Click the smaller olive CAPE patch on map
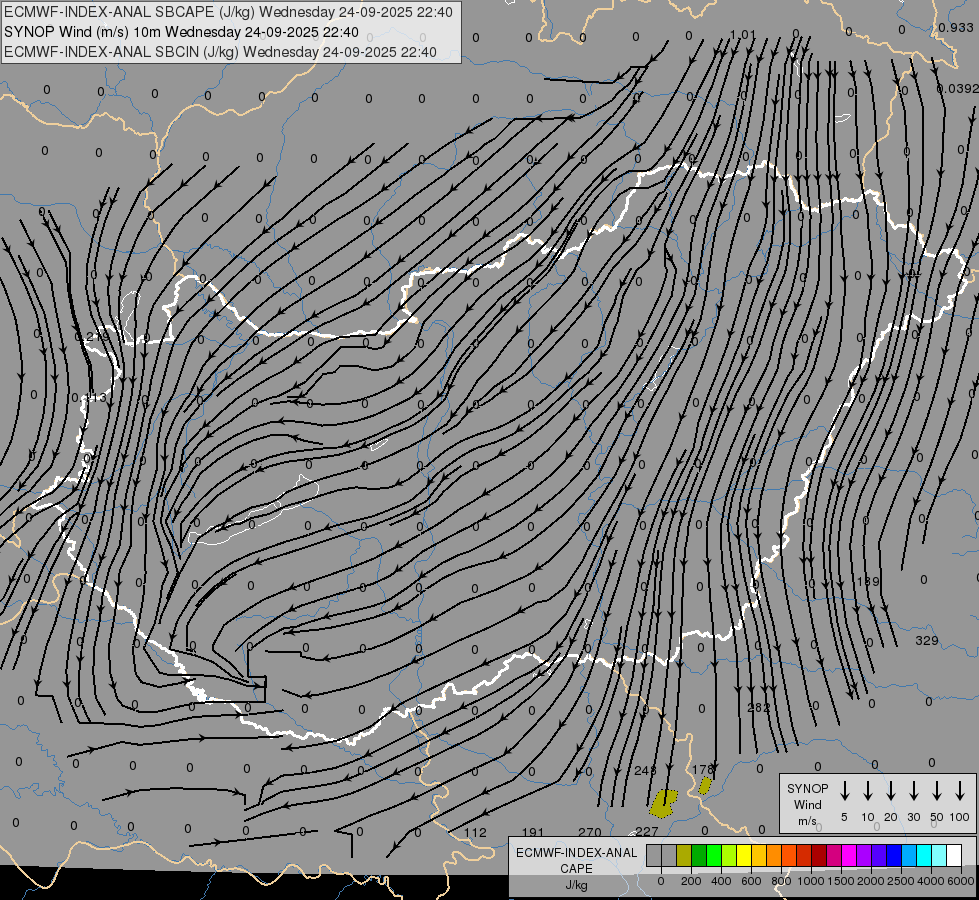The image size is (979, 900). 705,786
